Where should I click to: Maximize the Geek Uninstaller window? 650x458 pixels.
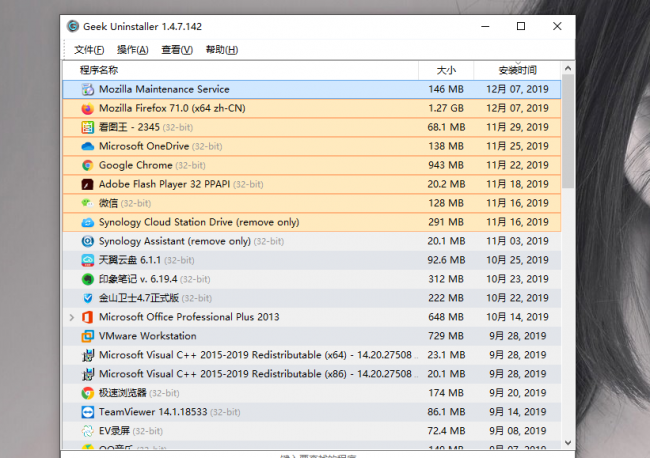tap(521, 27)
